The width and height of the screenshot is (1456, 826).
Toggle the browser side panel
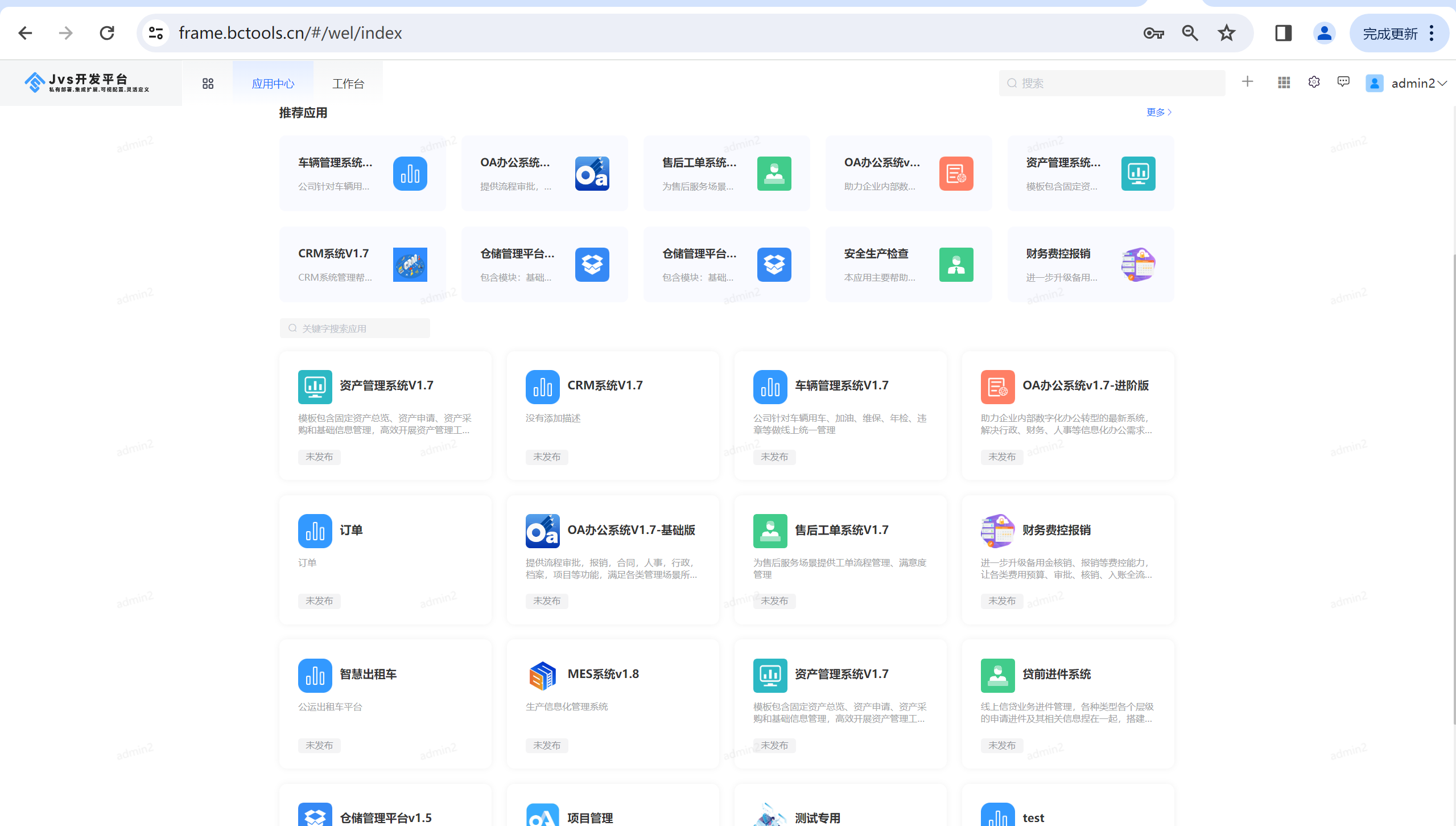1284,33
